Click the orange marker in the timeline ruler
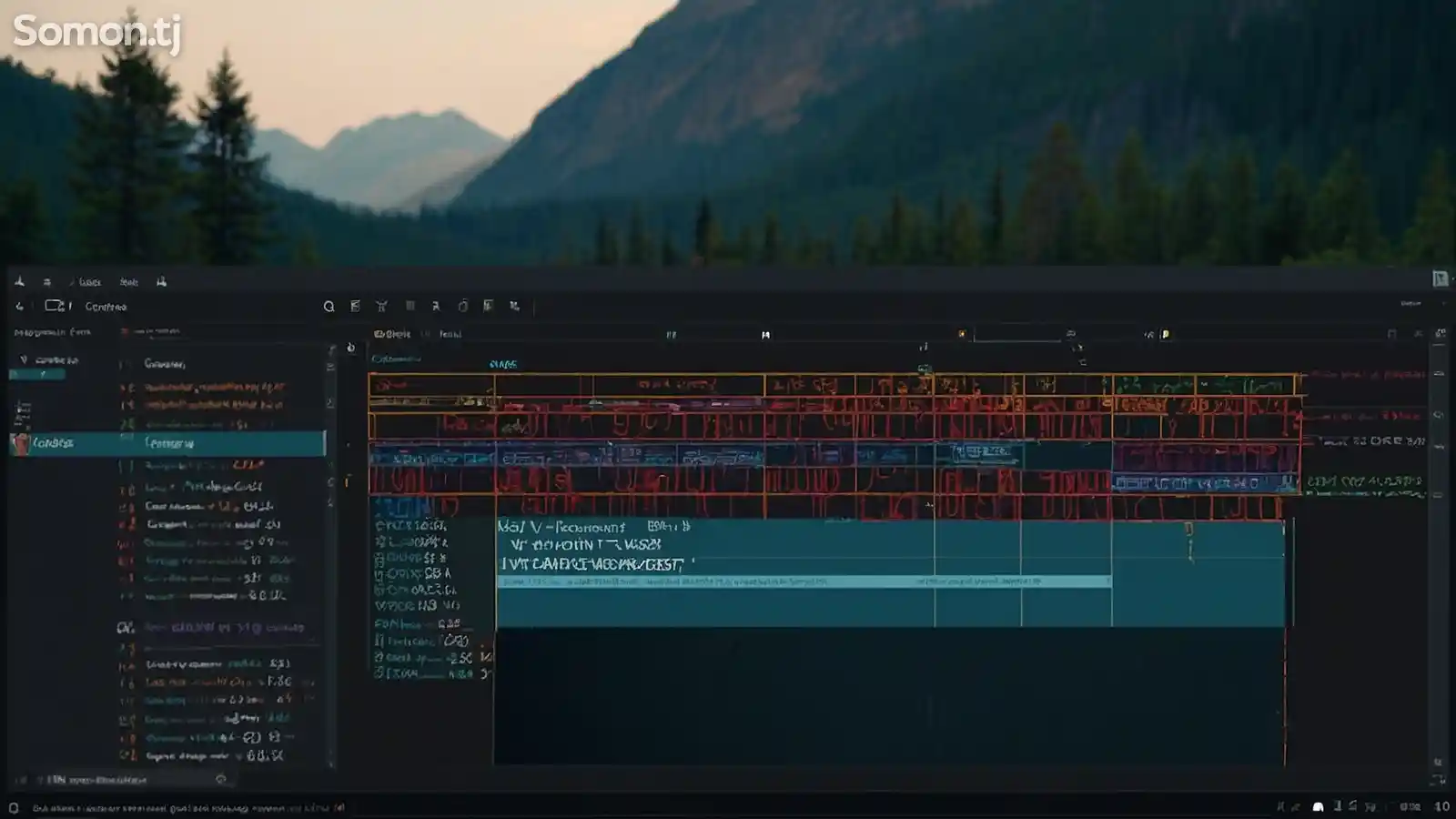 click(x=962, y=335)
